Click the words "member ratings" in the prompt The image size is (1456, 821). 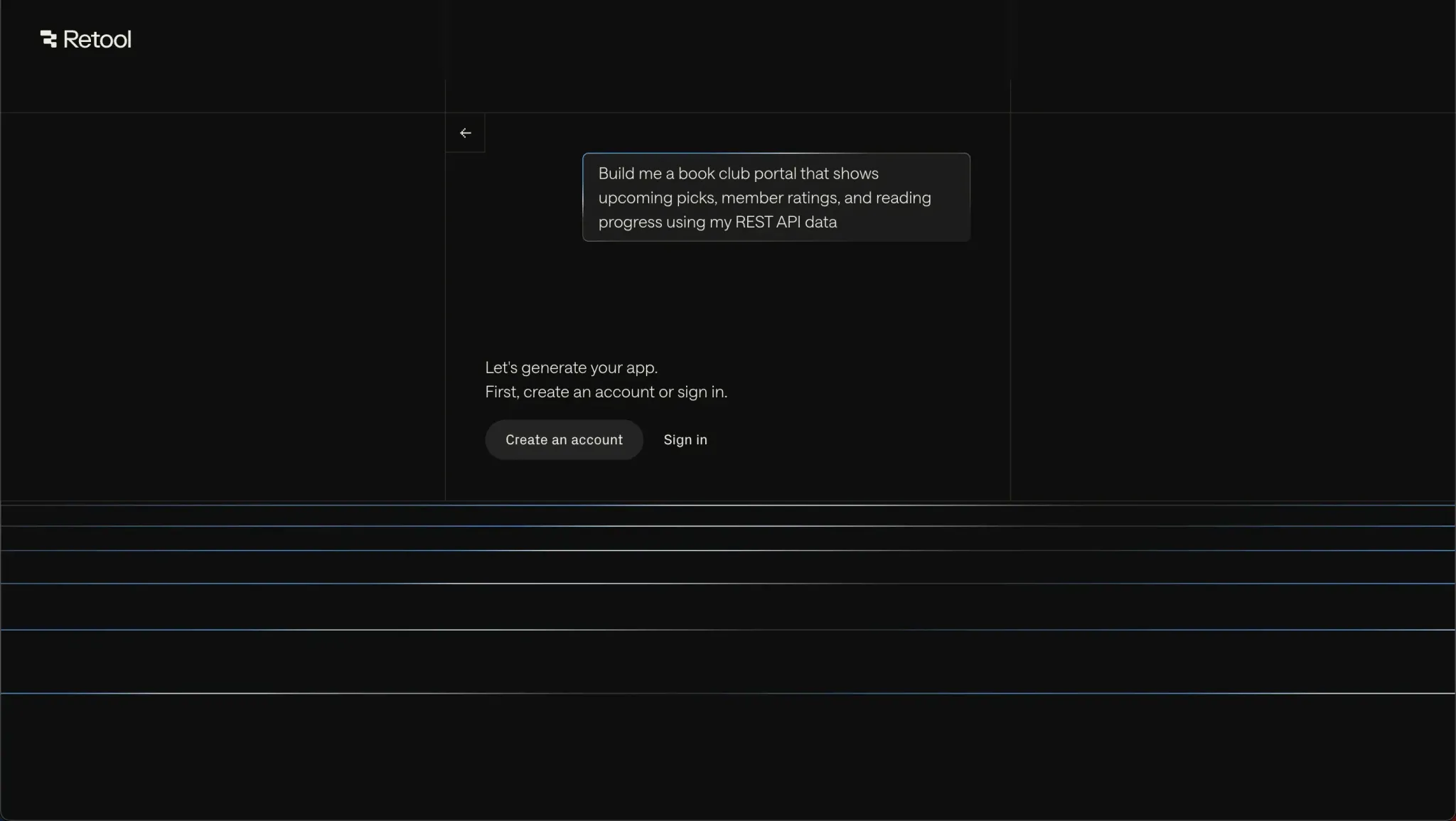pyautogui.click(x=780, y=198)
